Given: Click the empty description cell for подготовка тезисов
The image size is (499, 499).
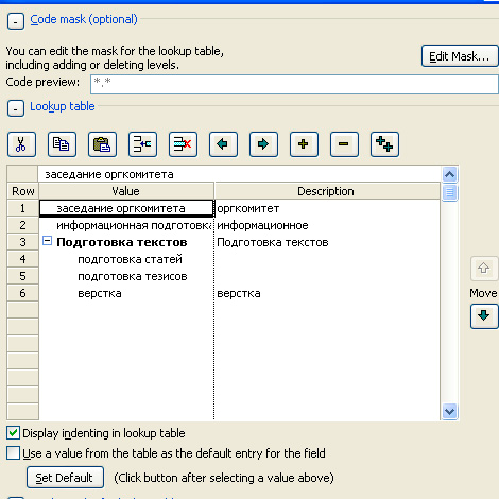Looking at the screenshot, I should tap(327, 276).
